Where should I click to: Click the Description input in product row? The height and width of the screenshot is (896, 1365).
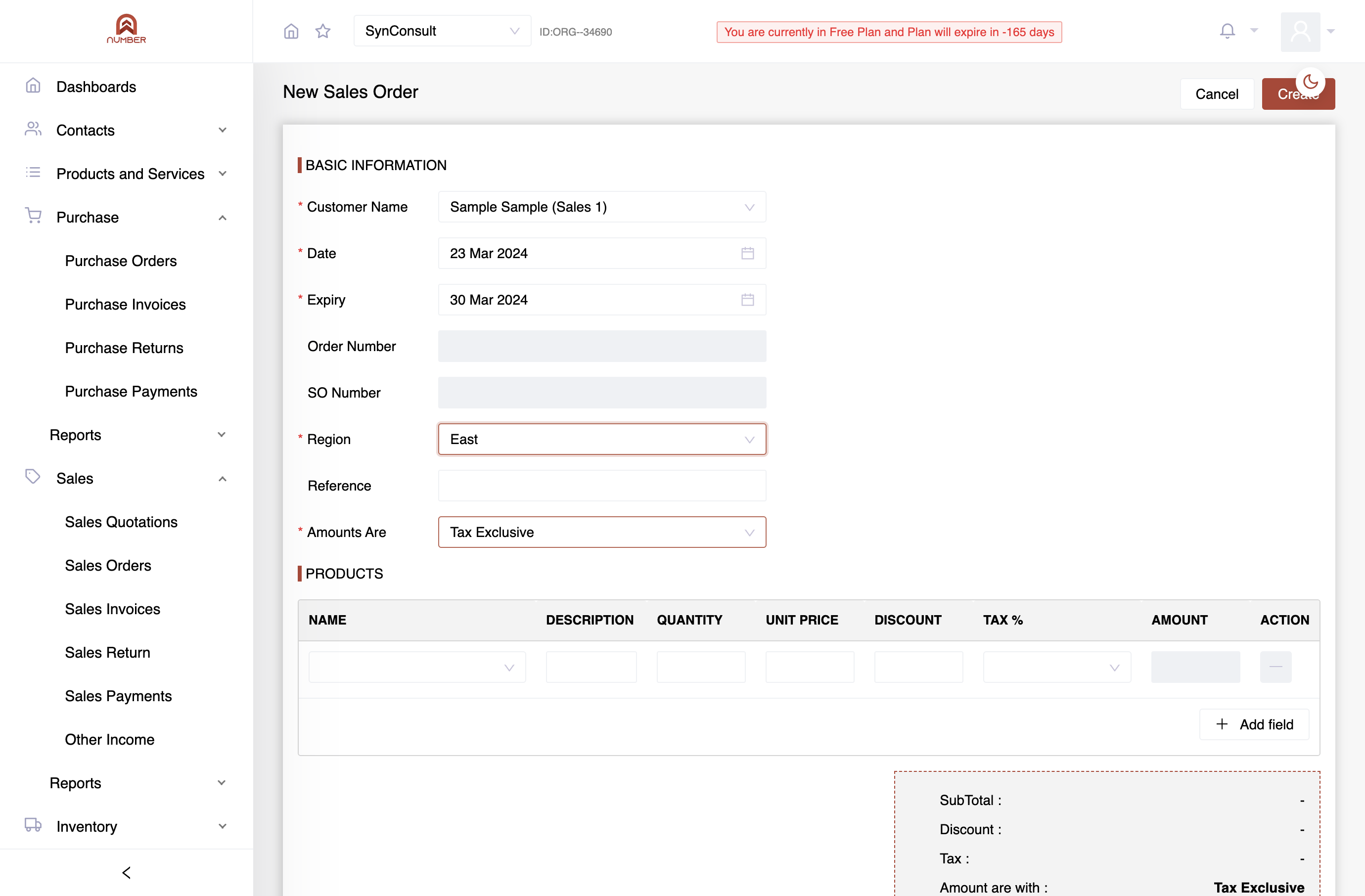click(x=591, y=667)
